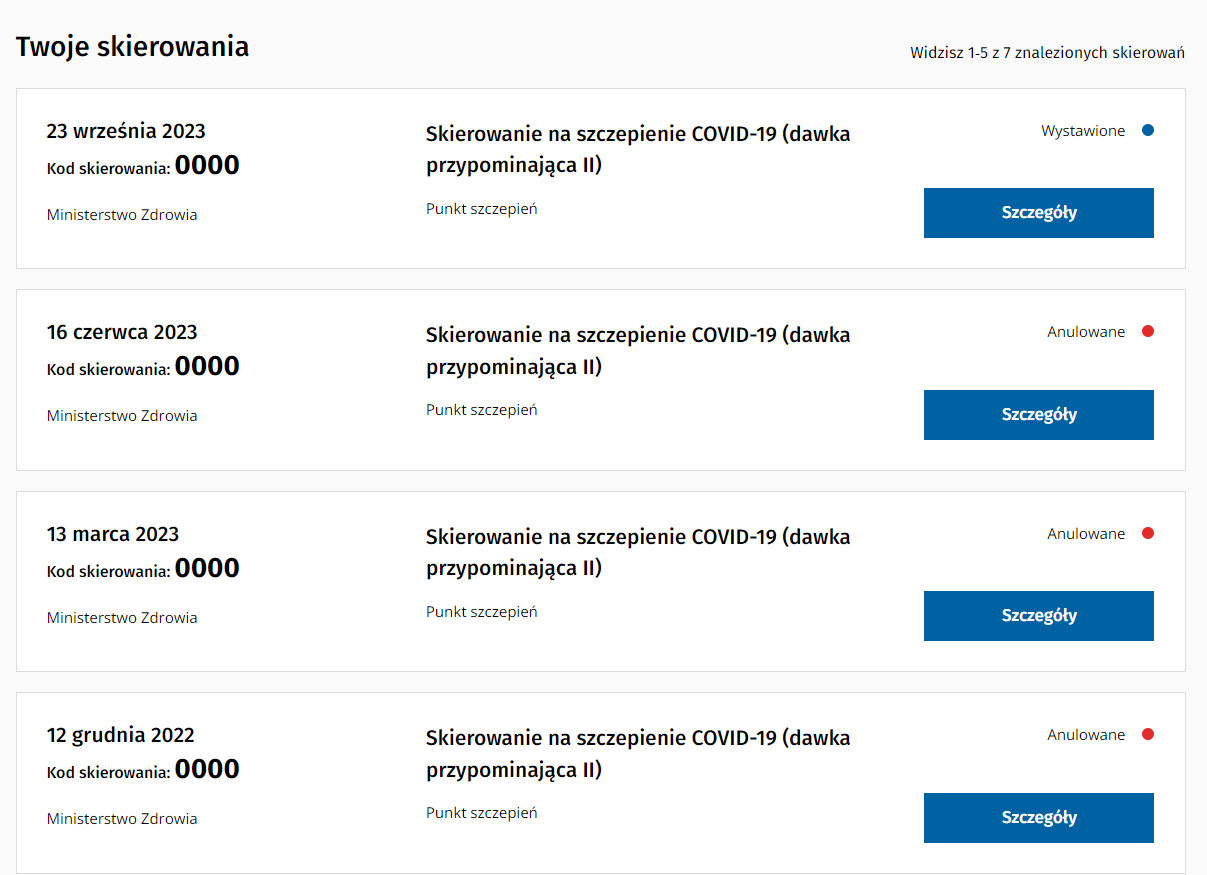Click red Anulowane dot for 16 czerwca 2023
This screenshot has height=875, width=1207.
coord(1148,332)
